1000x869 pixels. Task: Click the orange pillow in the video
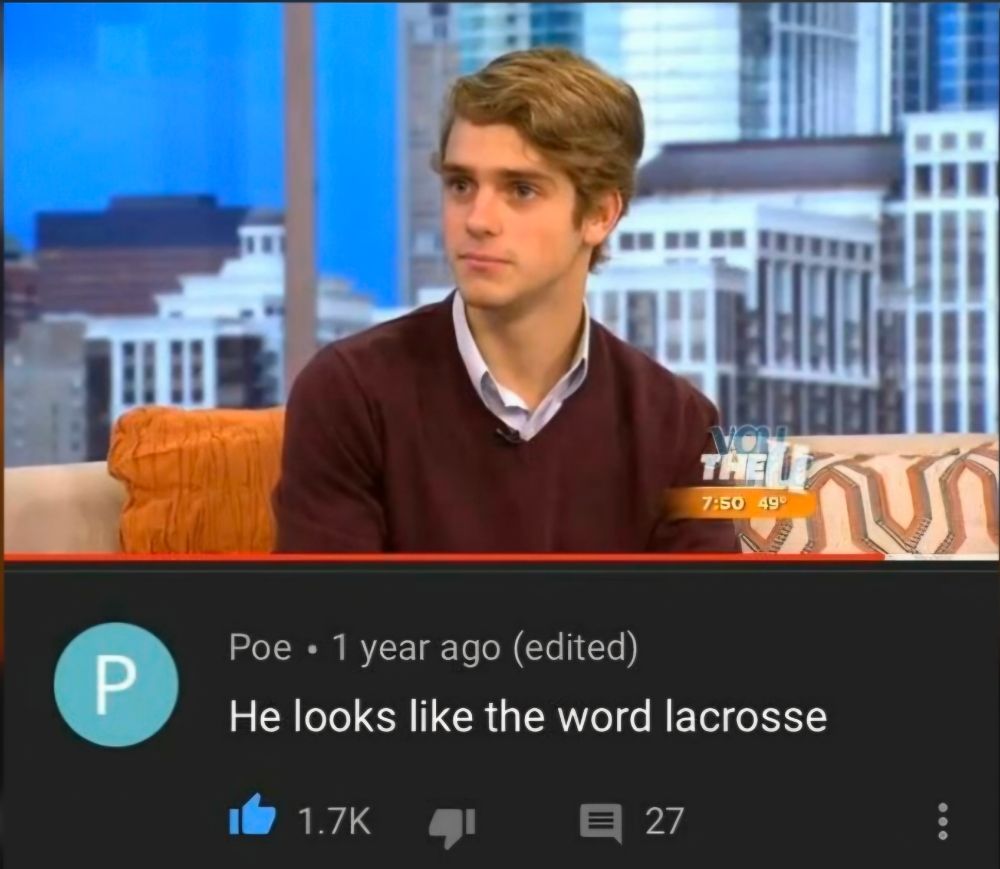[196, 480]
